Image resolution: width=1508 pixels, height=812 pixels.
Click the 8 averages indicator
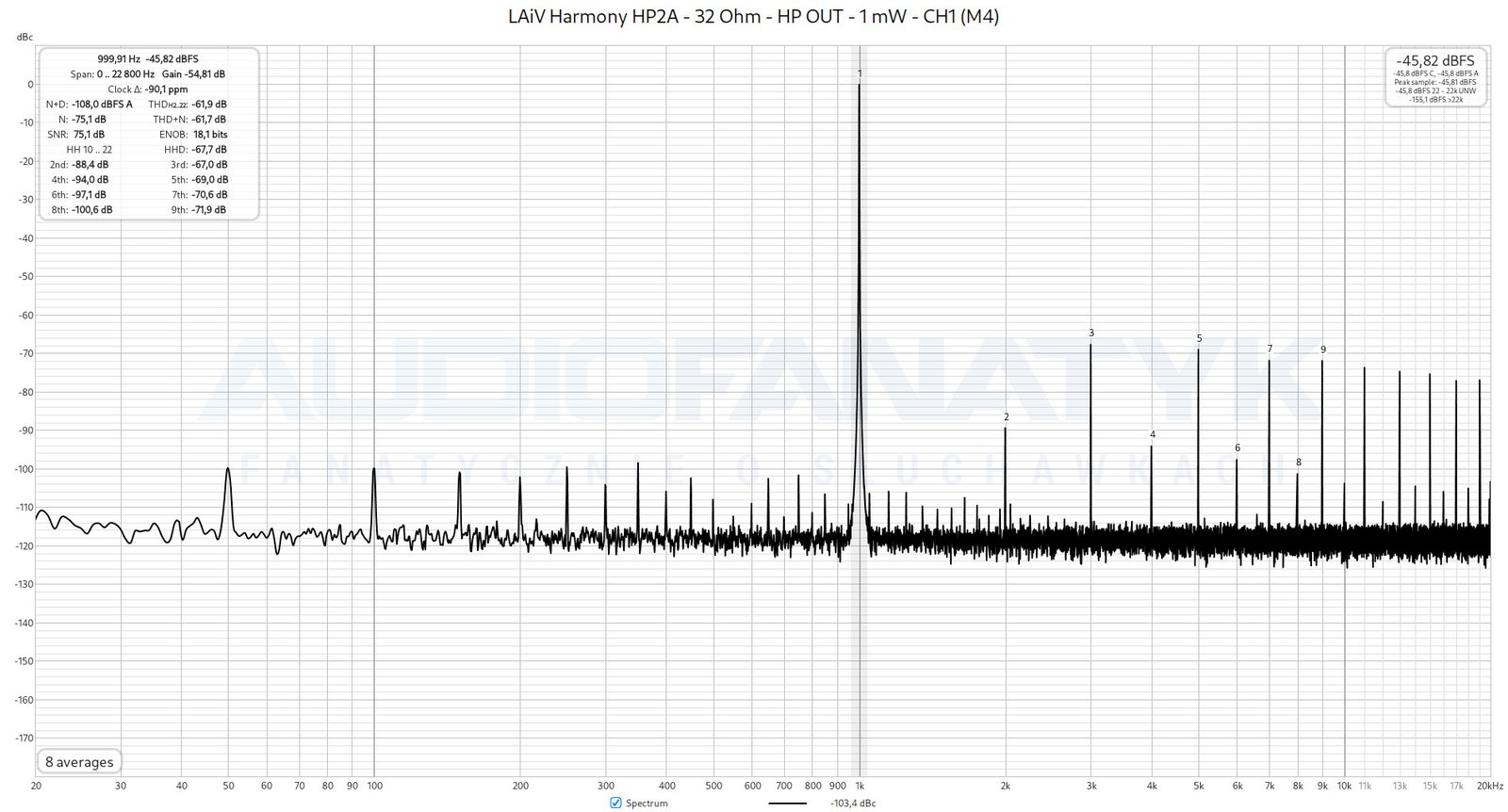pos(79,762)
